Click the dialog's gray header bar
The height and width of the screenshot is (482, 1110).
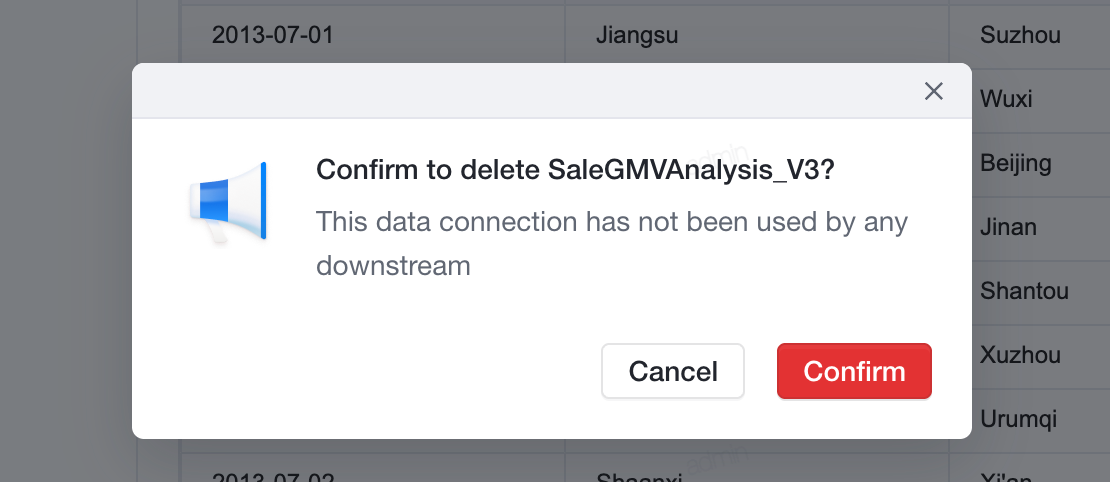pos(551,91)
